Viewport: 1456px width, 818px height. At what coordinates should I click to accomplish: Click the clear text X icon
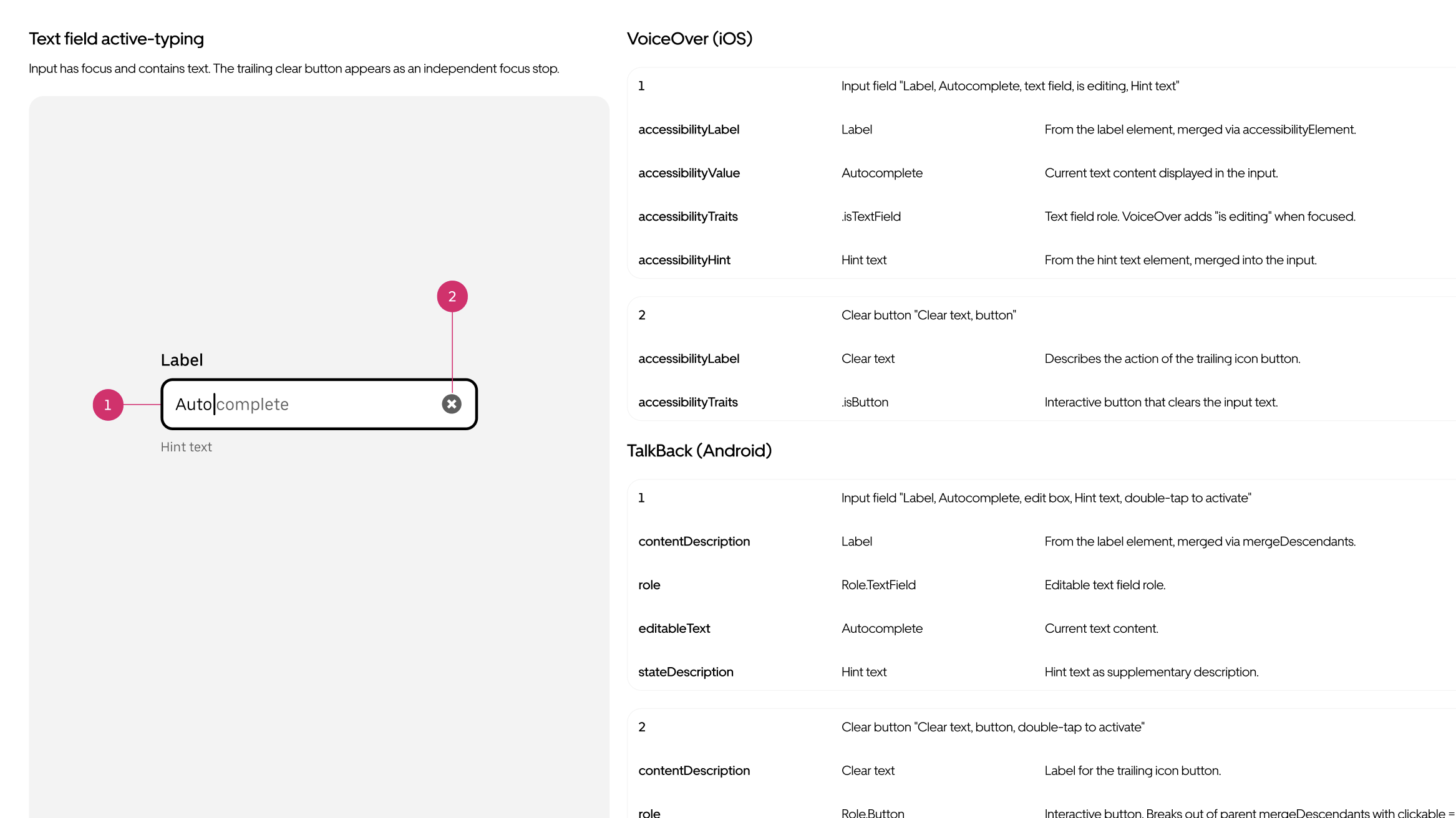point(452,404)
